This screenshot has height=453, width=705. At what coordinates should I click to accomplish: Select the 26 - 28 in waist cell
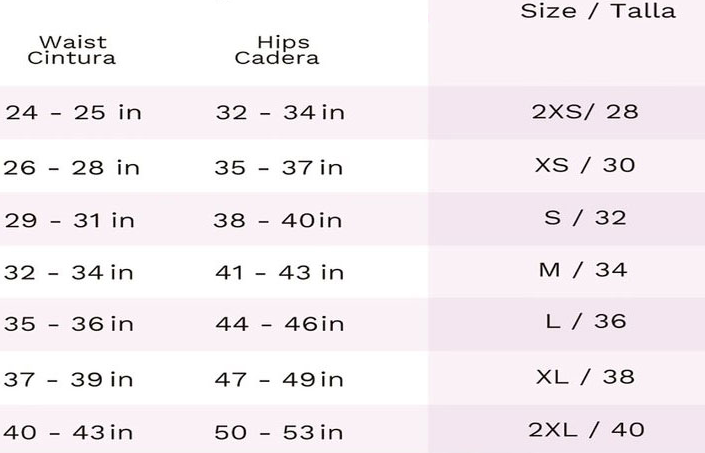click(72, 167)
